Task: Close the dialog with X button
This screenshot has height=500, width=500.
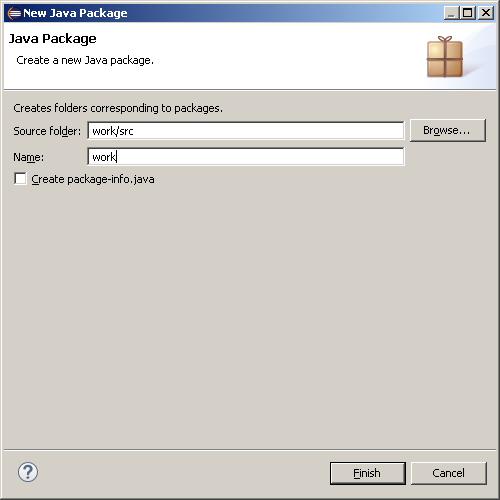Action: point(486,13)
